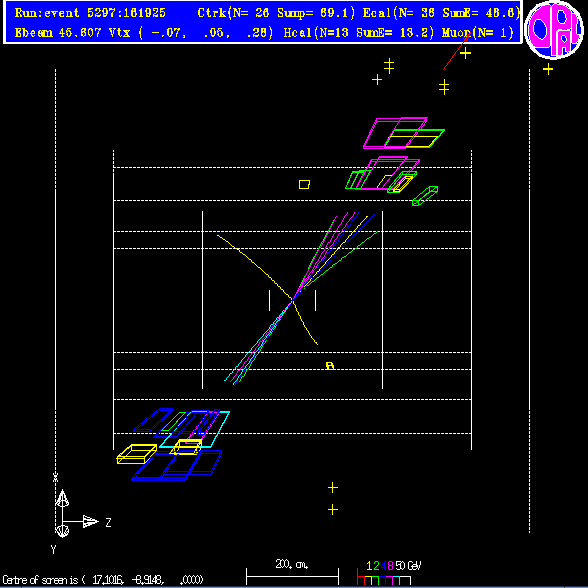The height and width of the screenshot is (588, 588).
Task: Click the Run:event 5297:161925 text
Action: (90, 13)
